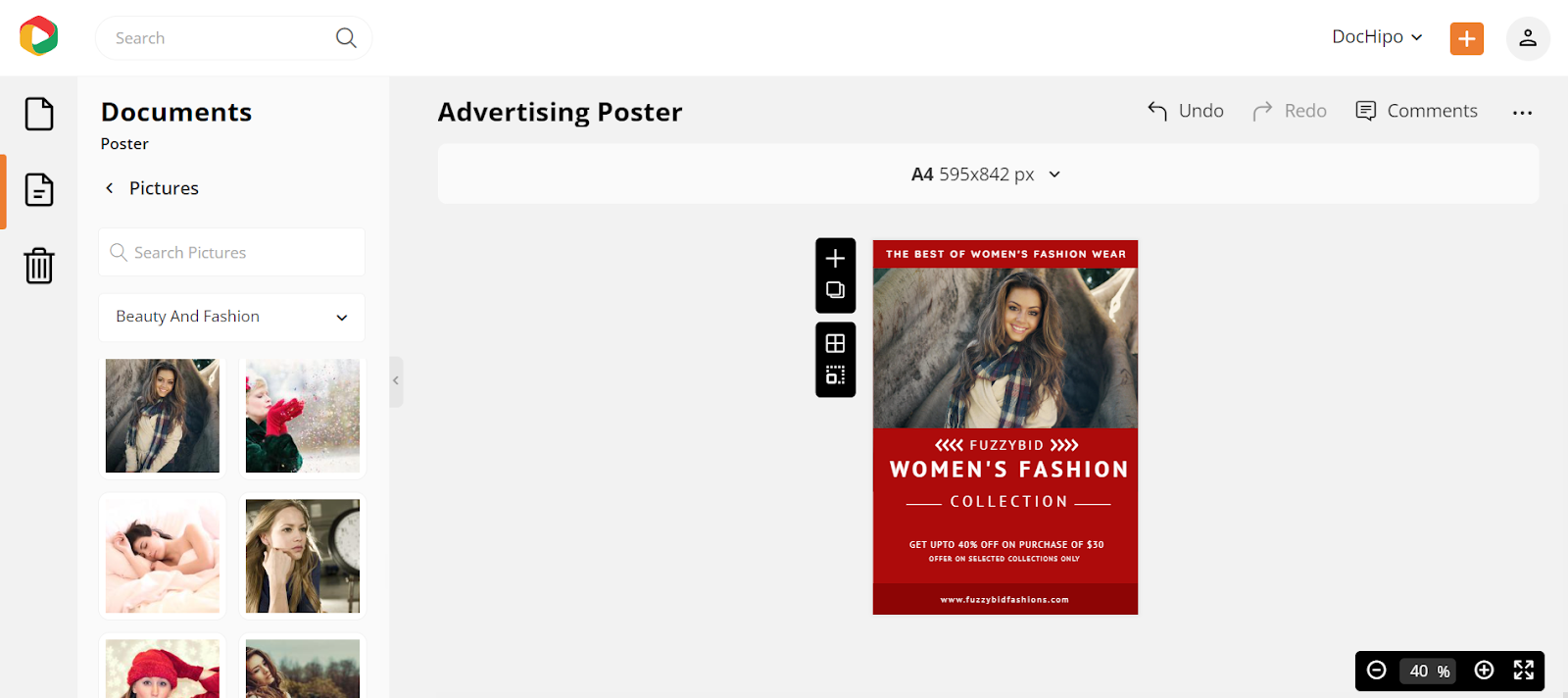The image size is (1568, 698).
Task: Click the Undo button
Action: (1186, 111)
